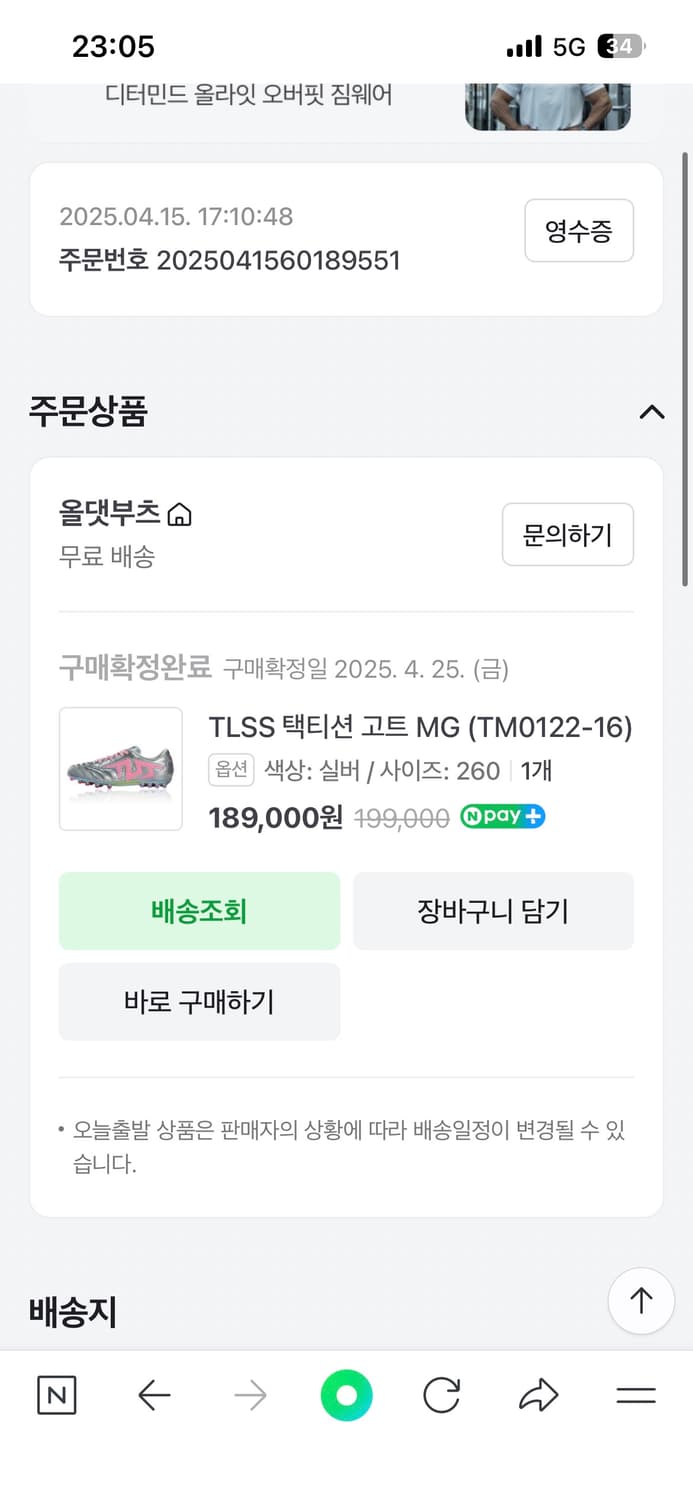The image size is (693, 1500).
Task: Collapse the 주문상품 section chevron
Action: pos(651,413)
